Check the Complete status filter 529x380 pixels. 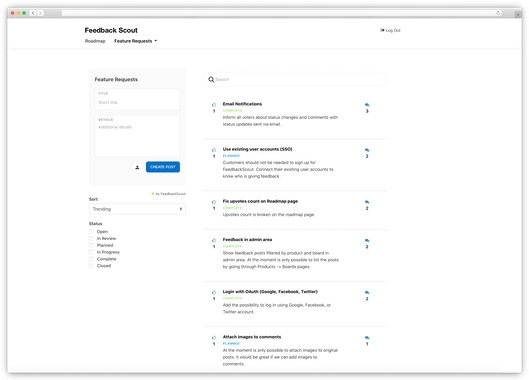[91, 259]
